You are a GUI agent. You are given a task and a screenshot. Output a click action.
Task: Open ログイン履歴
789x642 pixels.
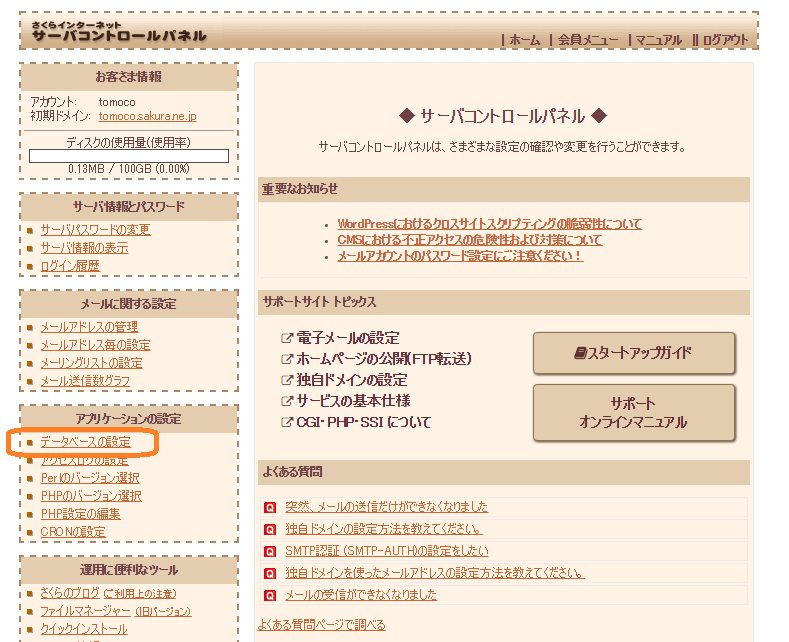[70, 266]
